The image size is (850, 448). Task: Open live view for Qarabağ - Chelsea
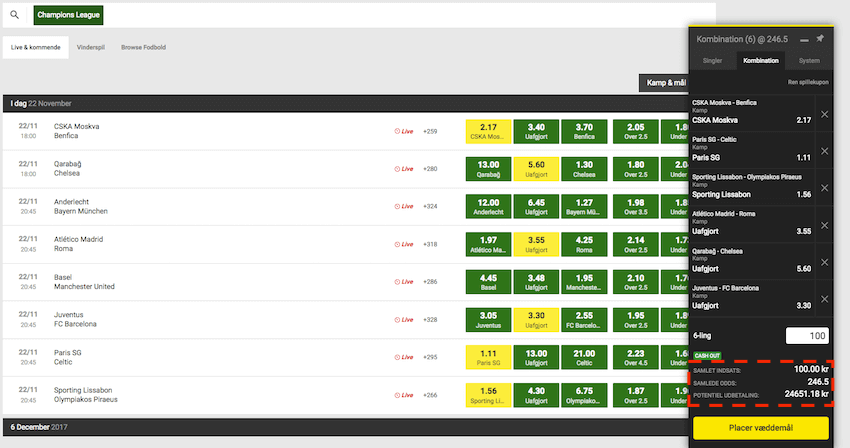(x=404, y=169)
